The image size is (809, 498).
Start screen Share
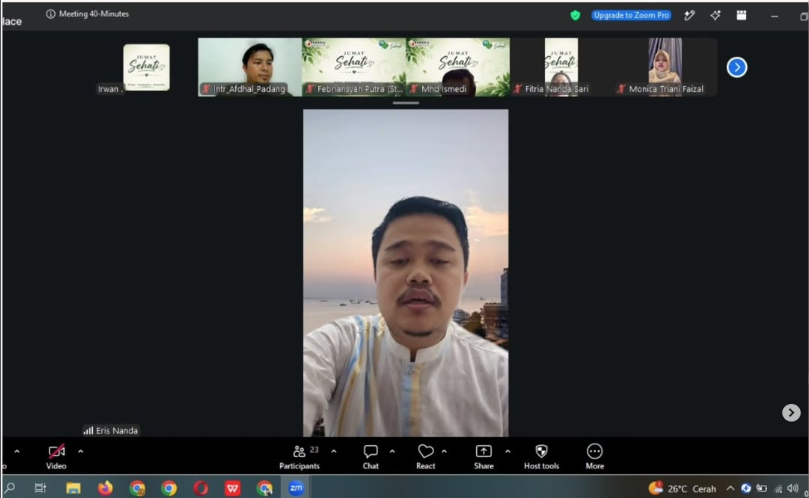coord(483,457)
